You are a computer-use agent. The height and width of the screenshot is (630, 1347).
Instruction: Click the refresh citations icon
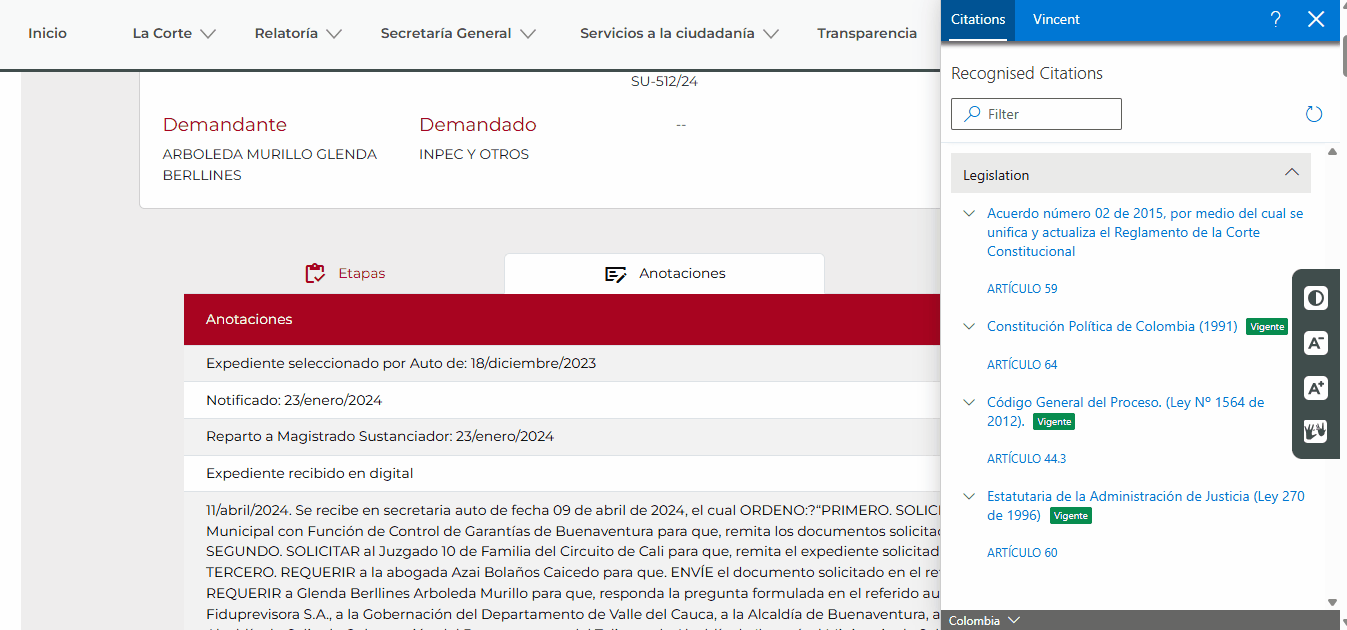click(x=1314, y=114)
